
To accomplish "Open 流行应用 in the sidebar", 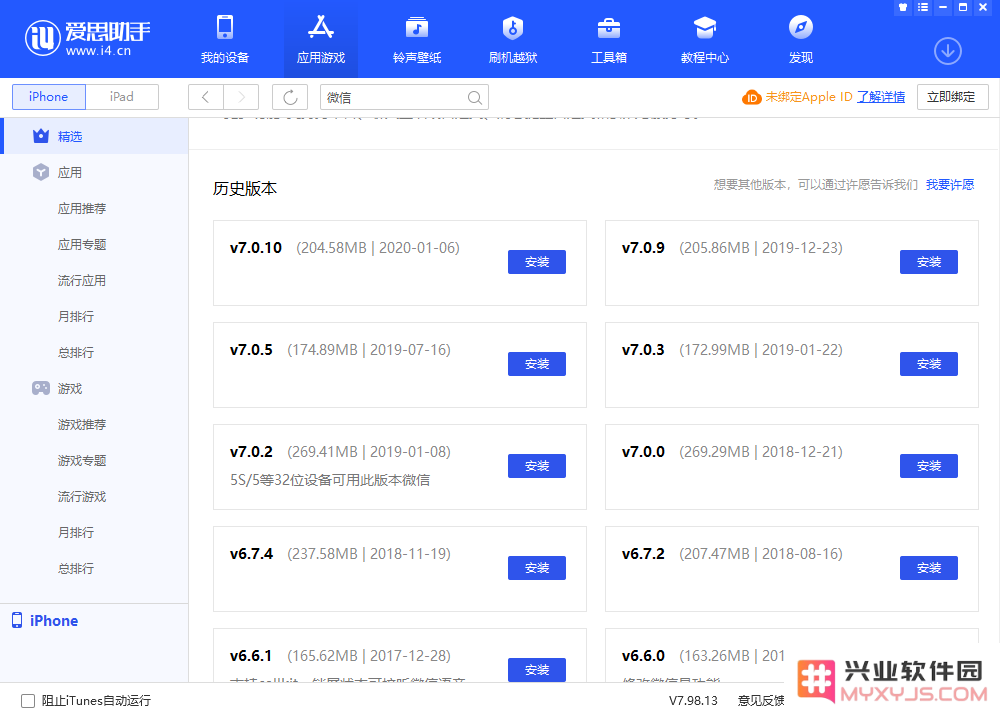I will coord(82,281).
